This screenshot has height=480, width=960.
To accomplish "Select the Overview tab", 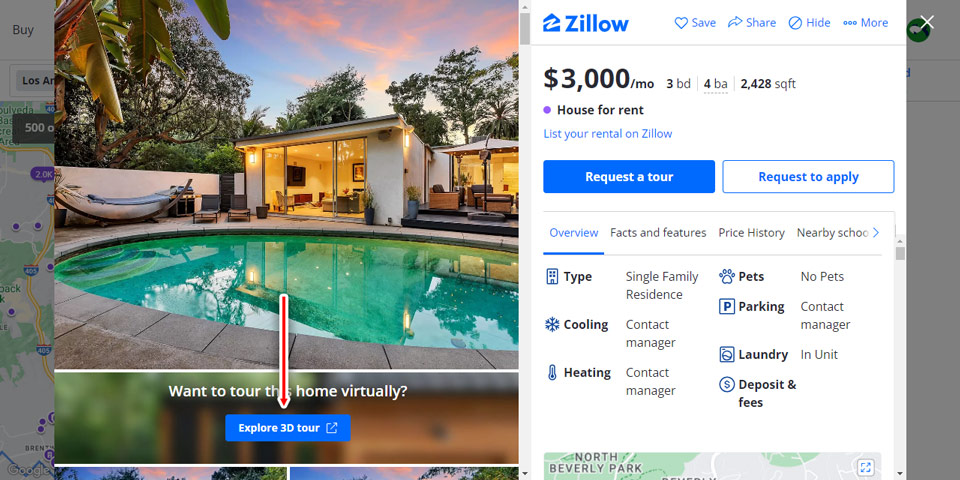I will [x=574, y=233].
